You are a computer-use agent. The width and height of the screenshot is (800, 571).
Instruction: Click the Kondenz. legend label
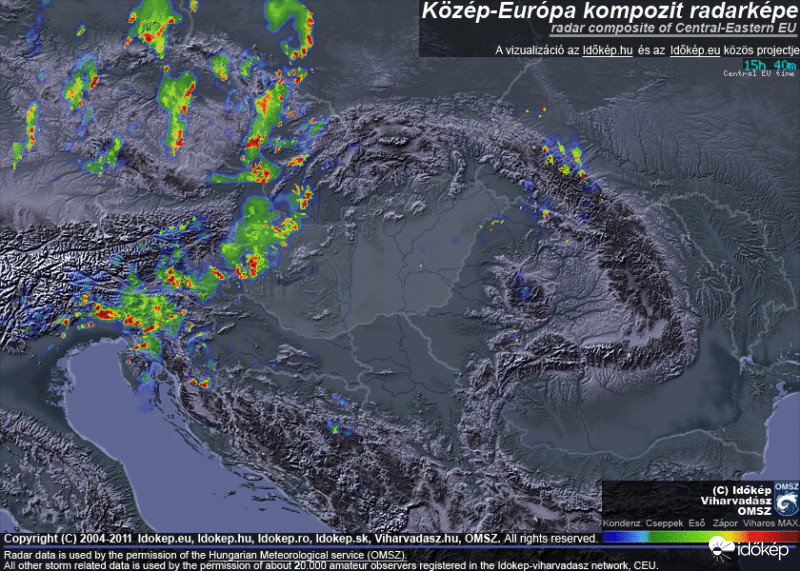[x=622, y=523]
